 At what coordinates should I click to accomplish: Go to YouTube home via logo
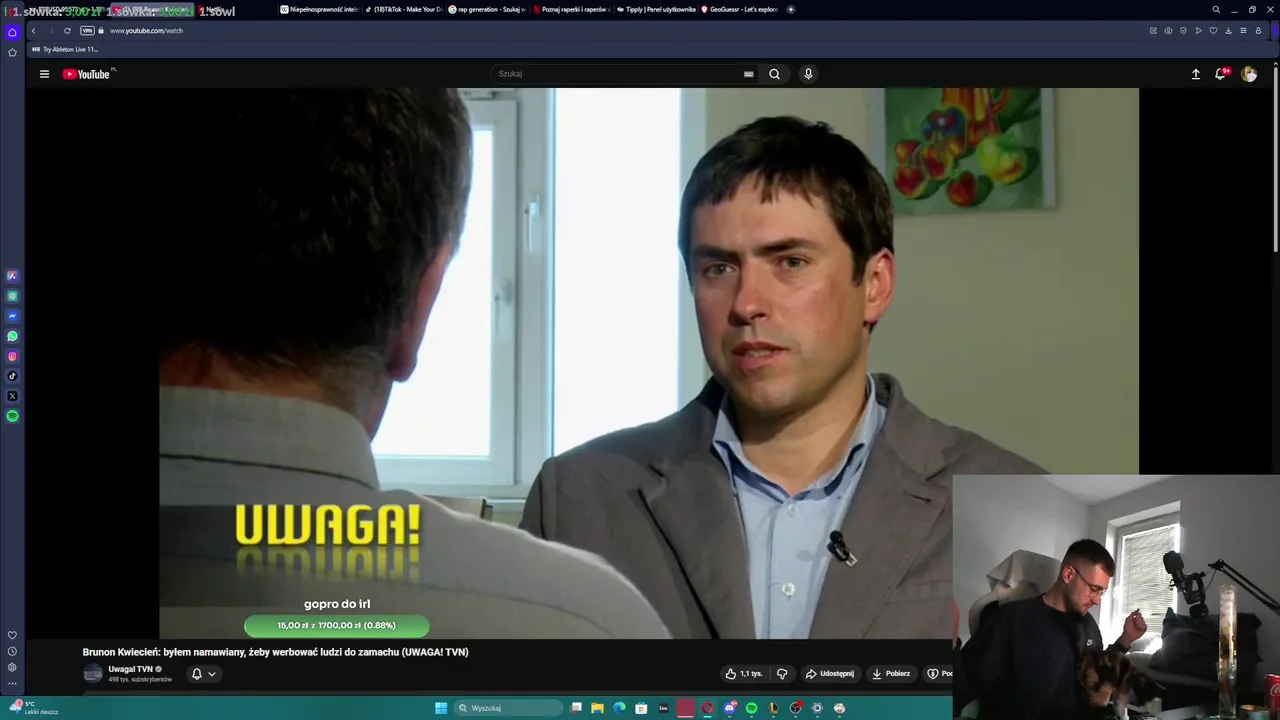[x=88, y=74]
